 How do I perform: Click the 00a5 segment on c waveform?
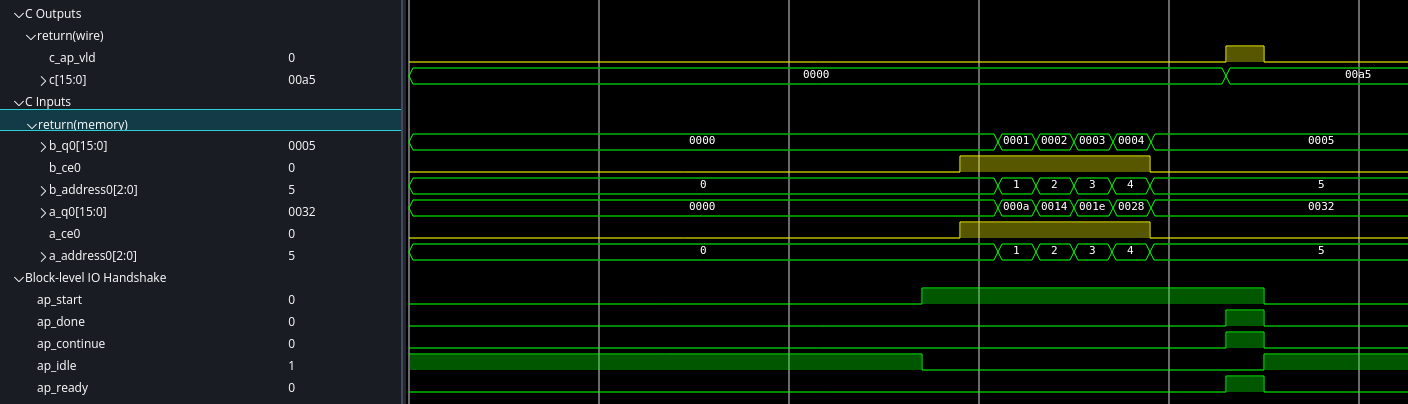[x=1316, y=75]
